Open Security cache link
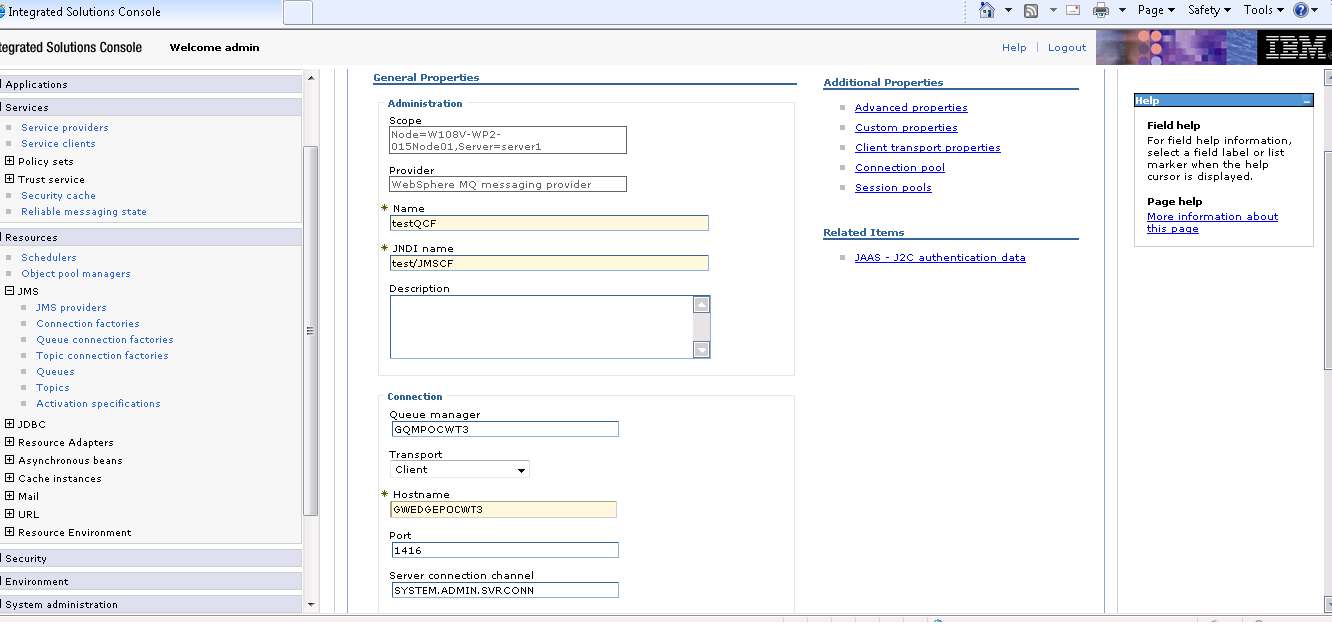The image size is (1332, 632). [x=58, y=196]
